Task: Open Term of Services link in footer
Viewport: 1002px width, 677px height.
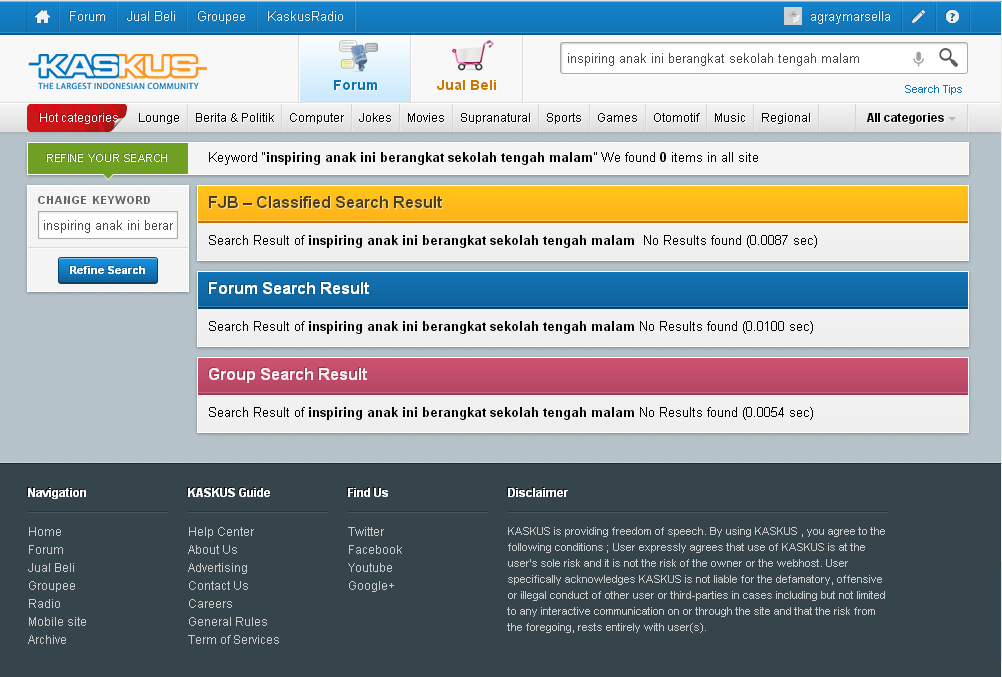Action: (233, 639)
